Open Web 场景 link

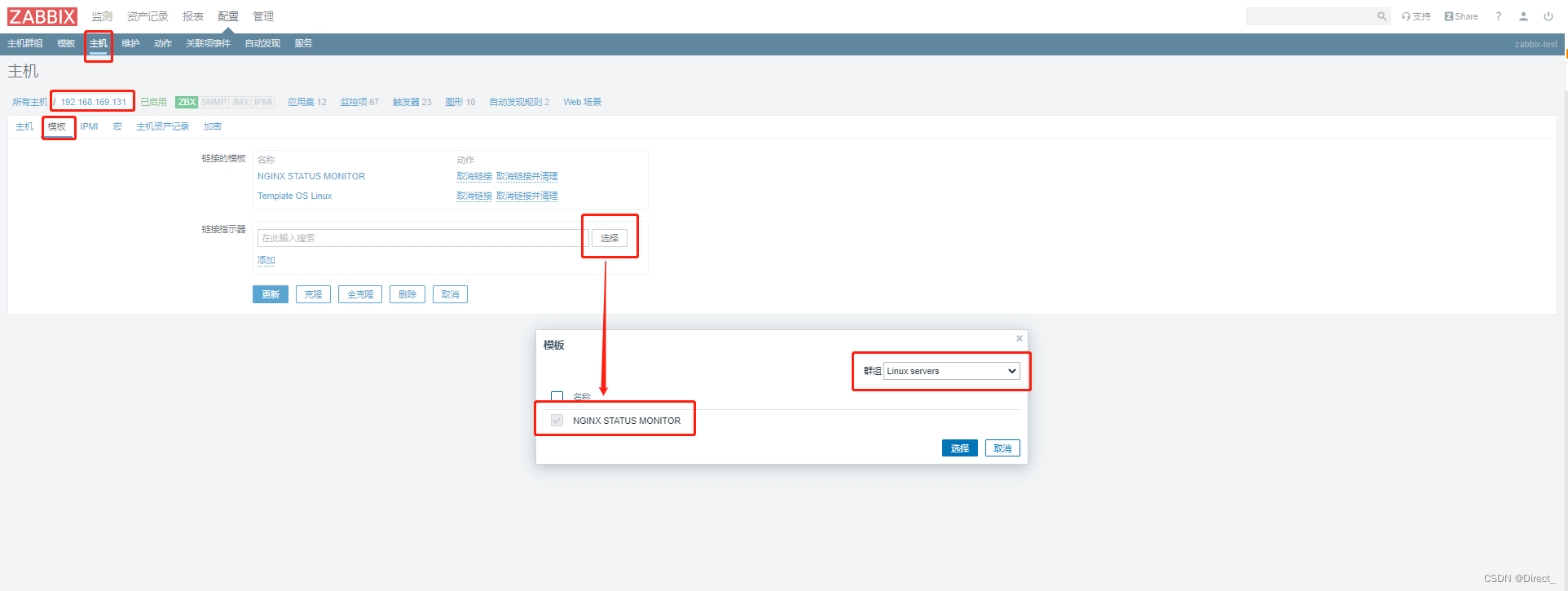pos(583,102)
